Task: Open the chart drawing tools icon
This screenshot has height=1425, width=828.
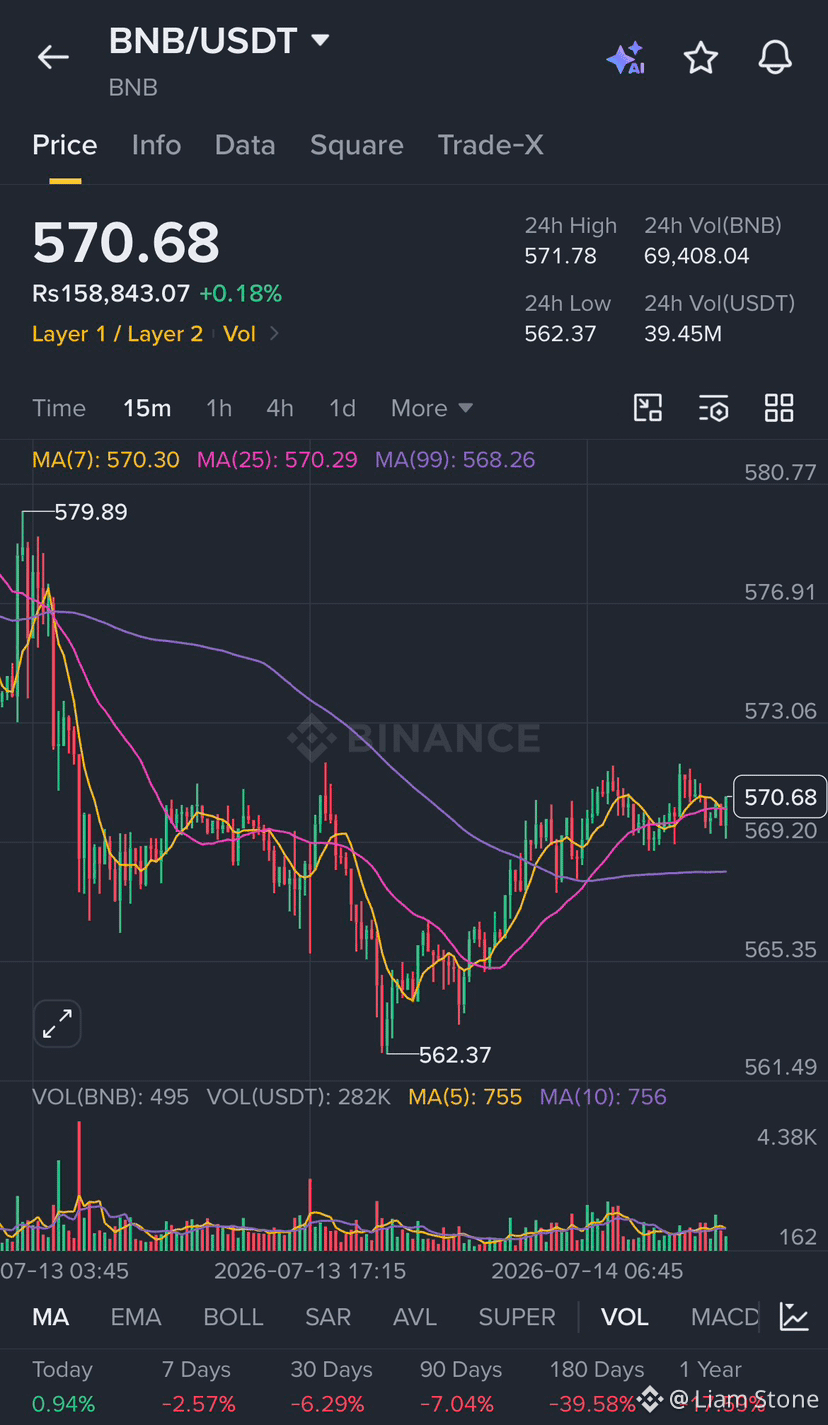Action: click(648, 408)
